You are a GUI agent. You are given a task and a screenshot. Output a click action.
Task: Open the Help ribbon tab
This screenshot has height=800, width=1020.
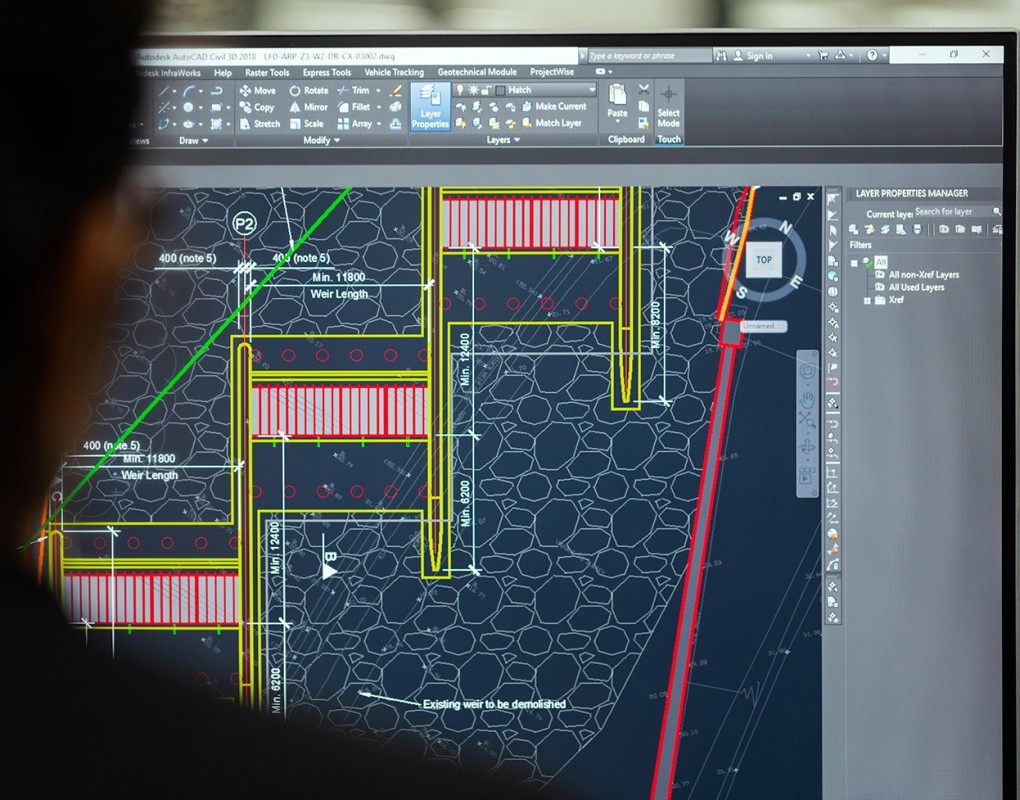pyautogui.click(x=222, y=73)
